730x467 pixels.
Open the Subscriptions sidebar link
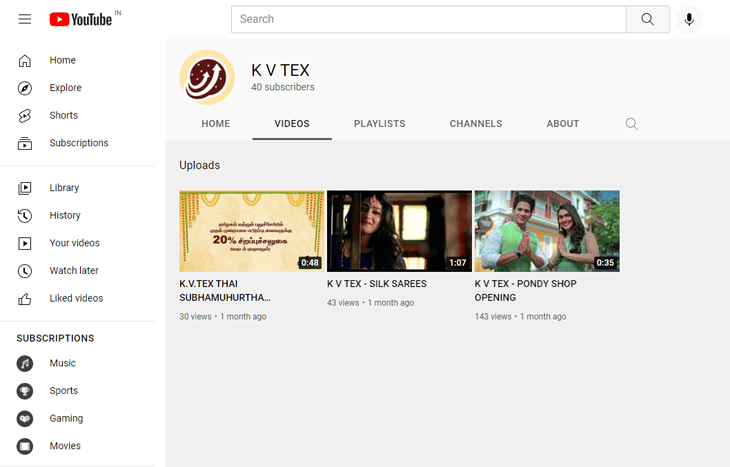tap(79, 143)
